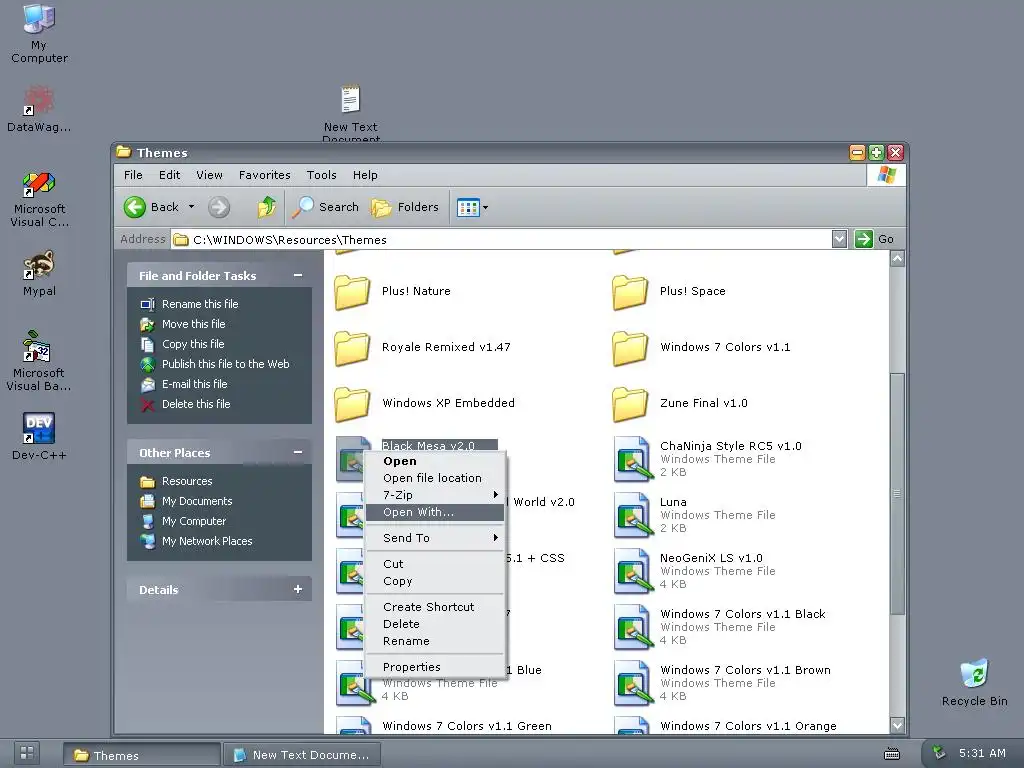Choose Copy in context menu
The width and height of the screenshot is (1024, 768).
[x=435, y=581]
